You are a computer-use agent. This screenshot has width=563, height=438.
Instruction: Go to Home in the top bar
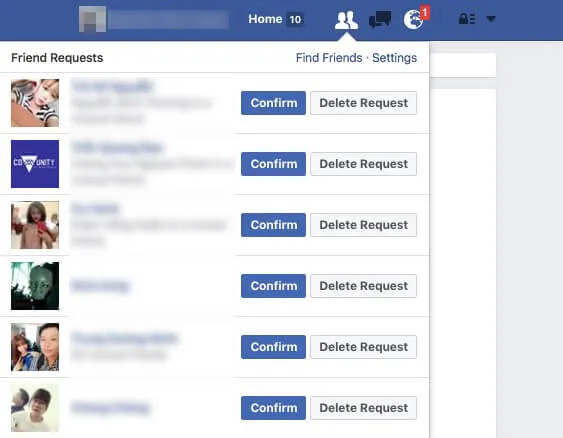pos(265,19)
